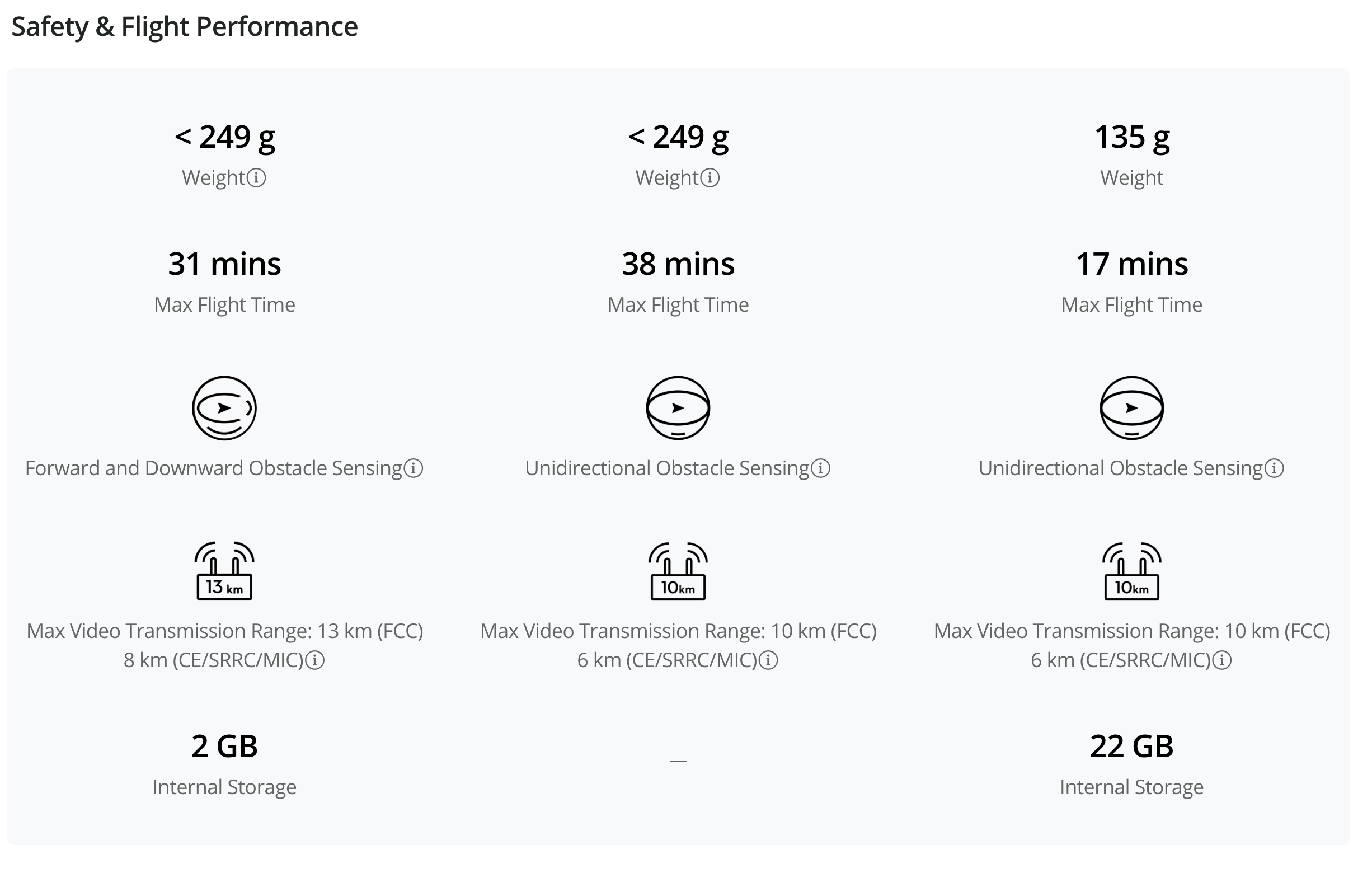This screenshot has width=1372, height=873.
Task: Click the middle column unidirectional sensing sphere icon
Action: pos(678,409)
